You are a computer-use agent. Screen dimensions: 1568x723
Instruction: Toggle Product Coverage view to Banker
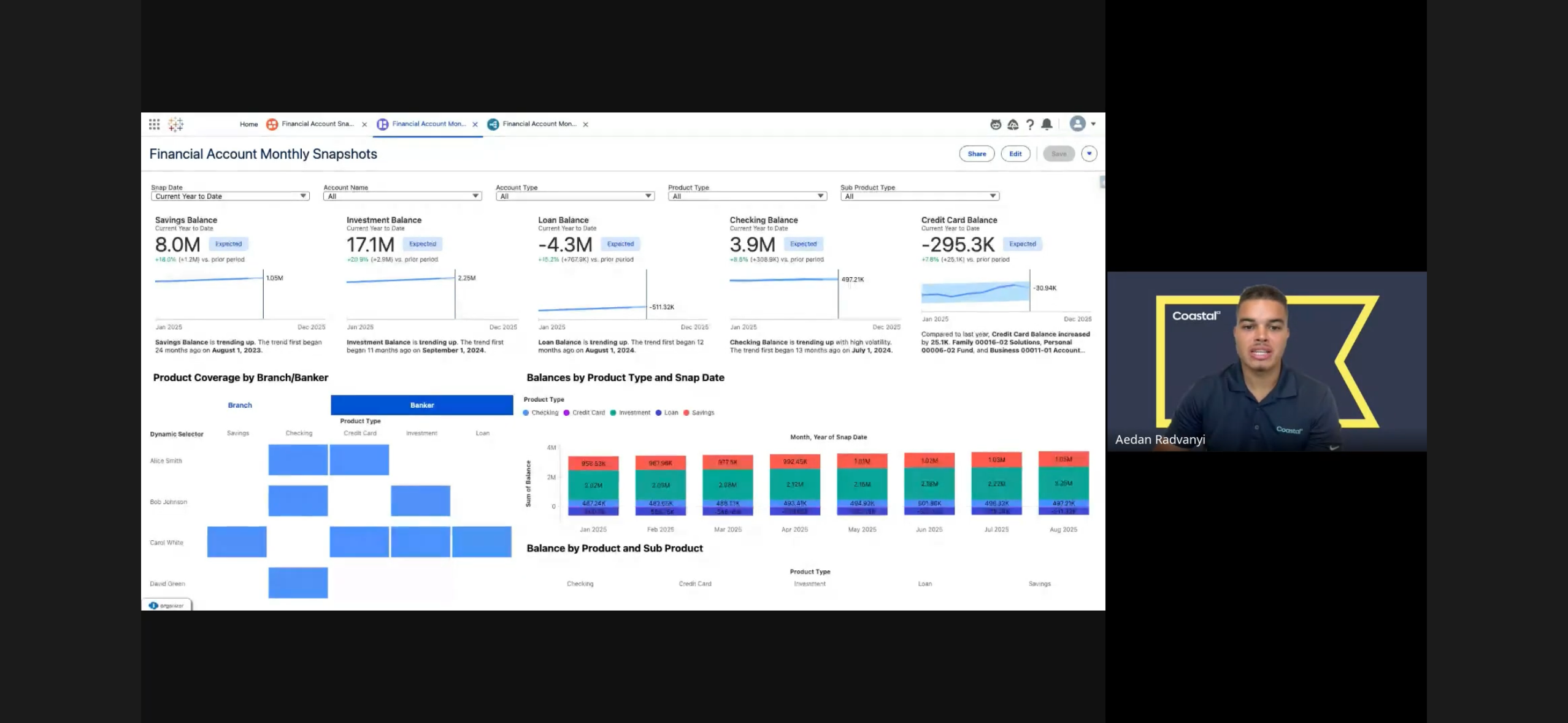click(422, 405)
